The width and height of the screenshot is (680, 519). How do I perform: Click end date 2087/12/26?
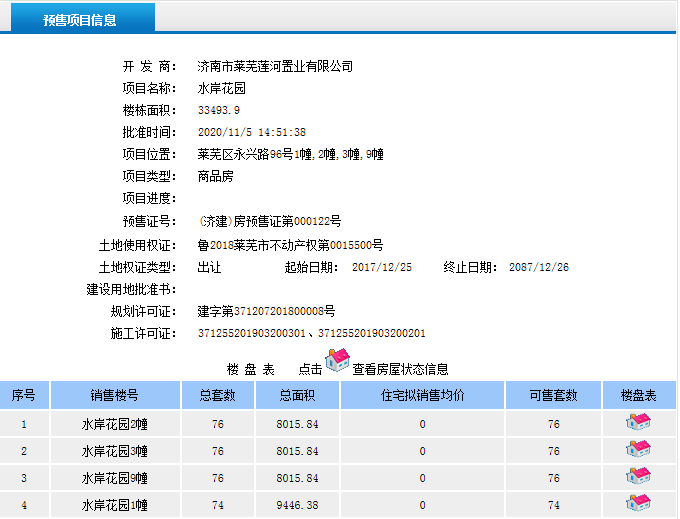click(x=539, y=267)
